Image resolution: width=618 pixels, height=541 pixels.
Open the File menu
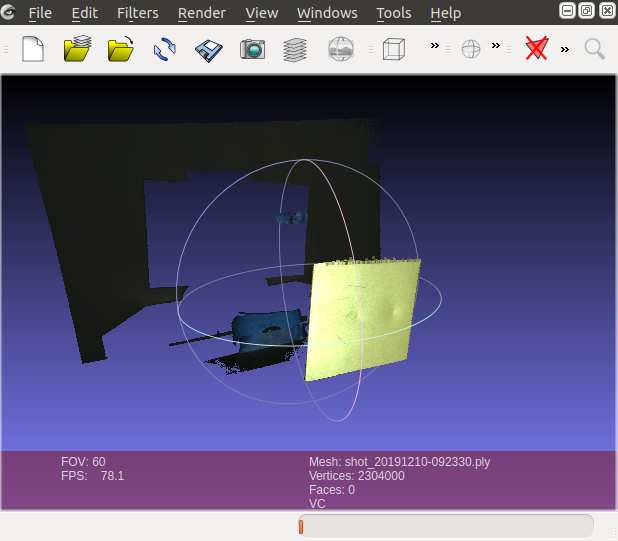click(x=40, y=13)
